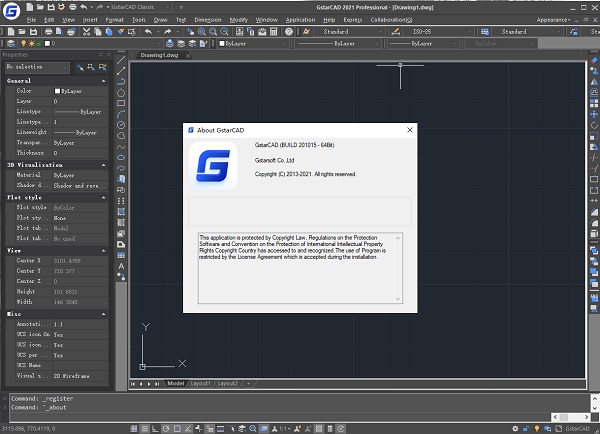Image resolution: width=600 pixels, height=434 pixels.
Task: Click the command line input area
Action: click(x=300, y=409)
